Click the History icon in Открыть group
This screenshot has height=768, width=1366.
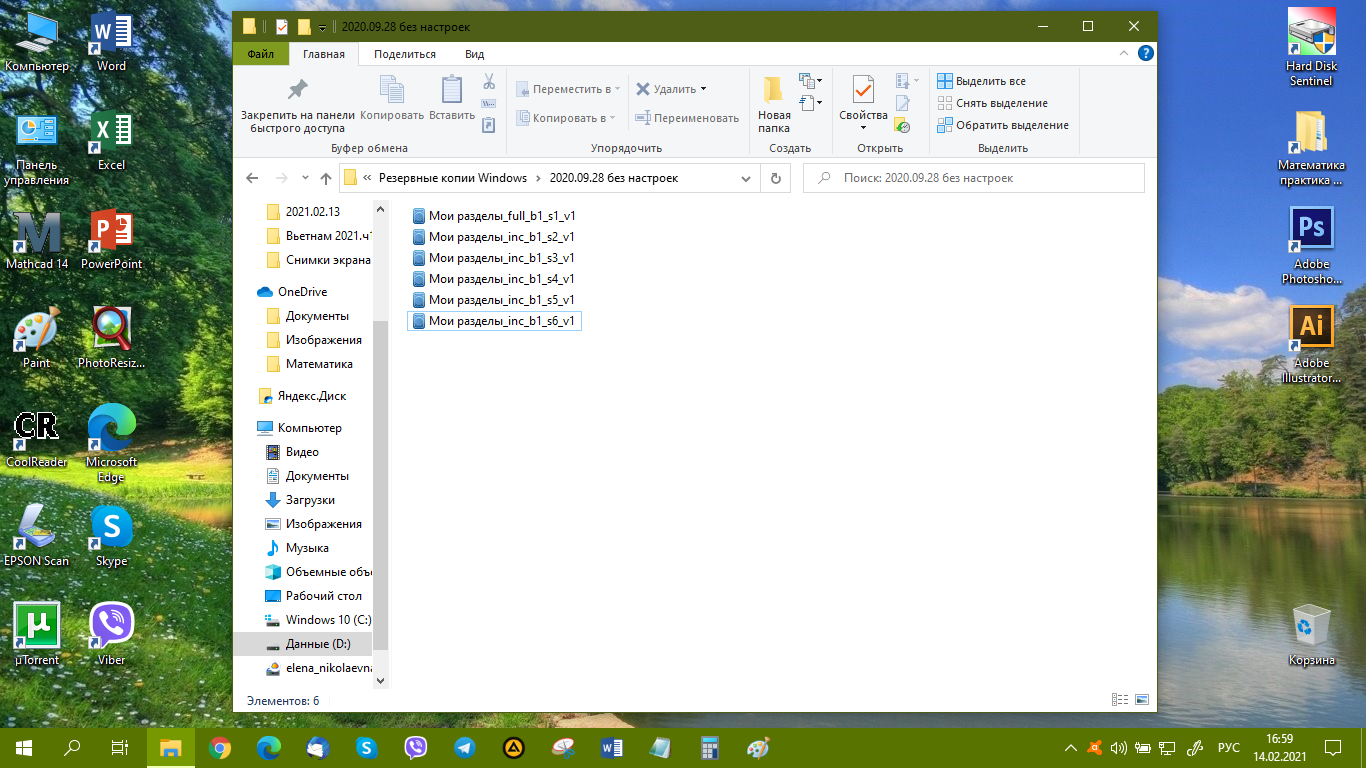coord(903,125)
